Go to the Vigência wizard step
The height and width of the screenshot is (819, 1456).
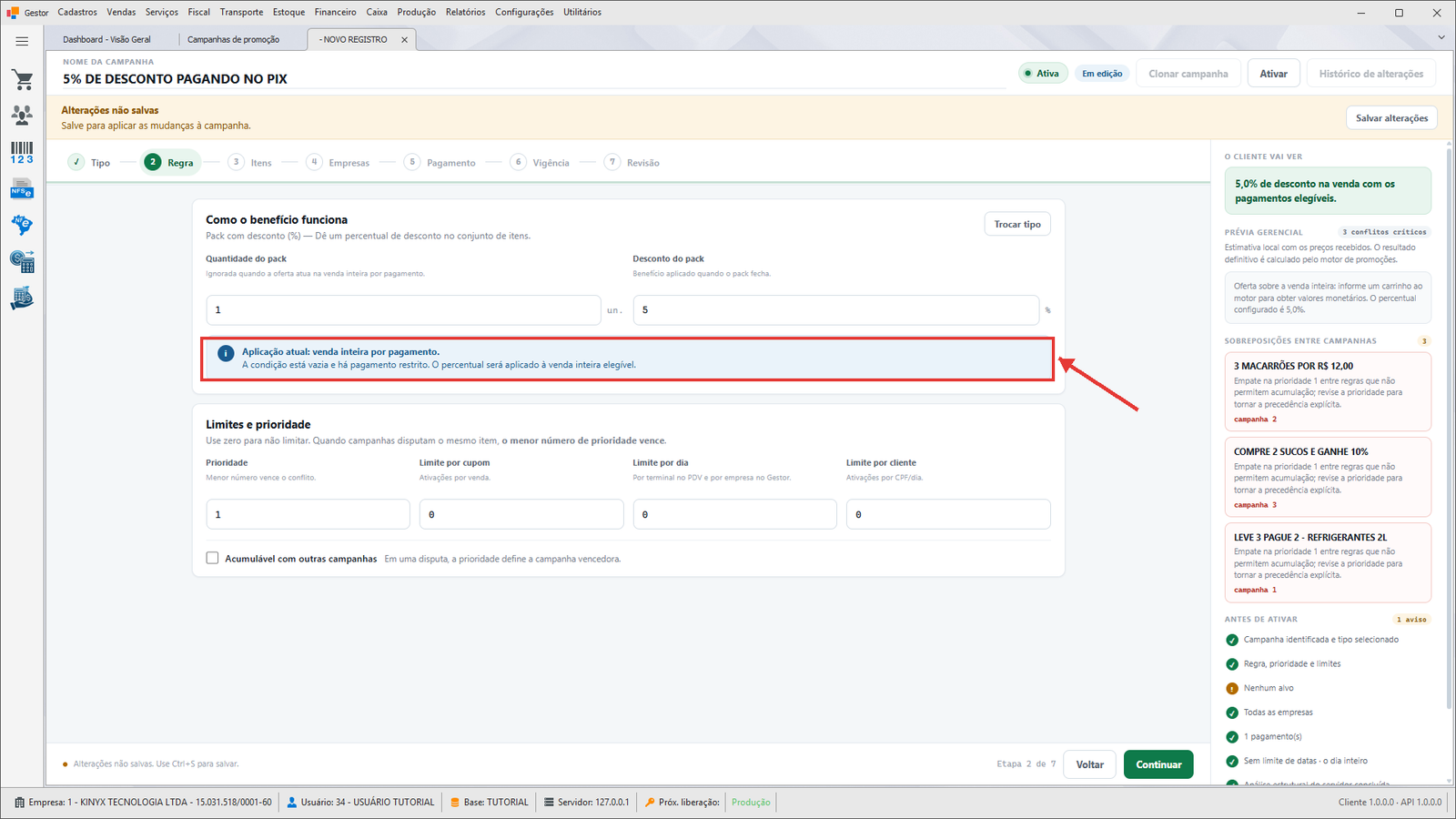pyautogui.click(x=541, y=163)
